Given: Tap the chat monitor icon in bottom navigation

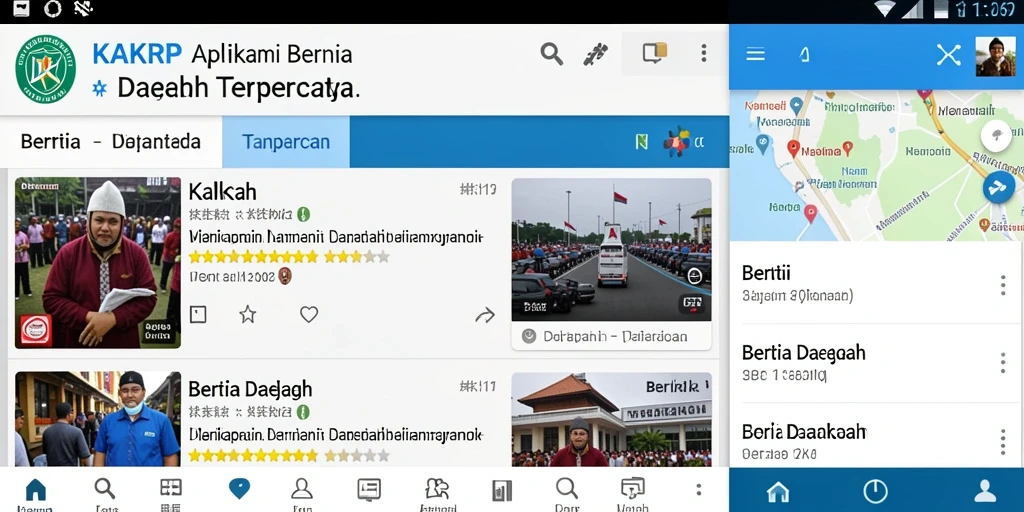Looking at the screenshot, I should [x=632, y=489].
